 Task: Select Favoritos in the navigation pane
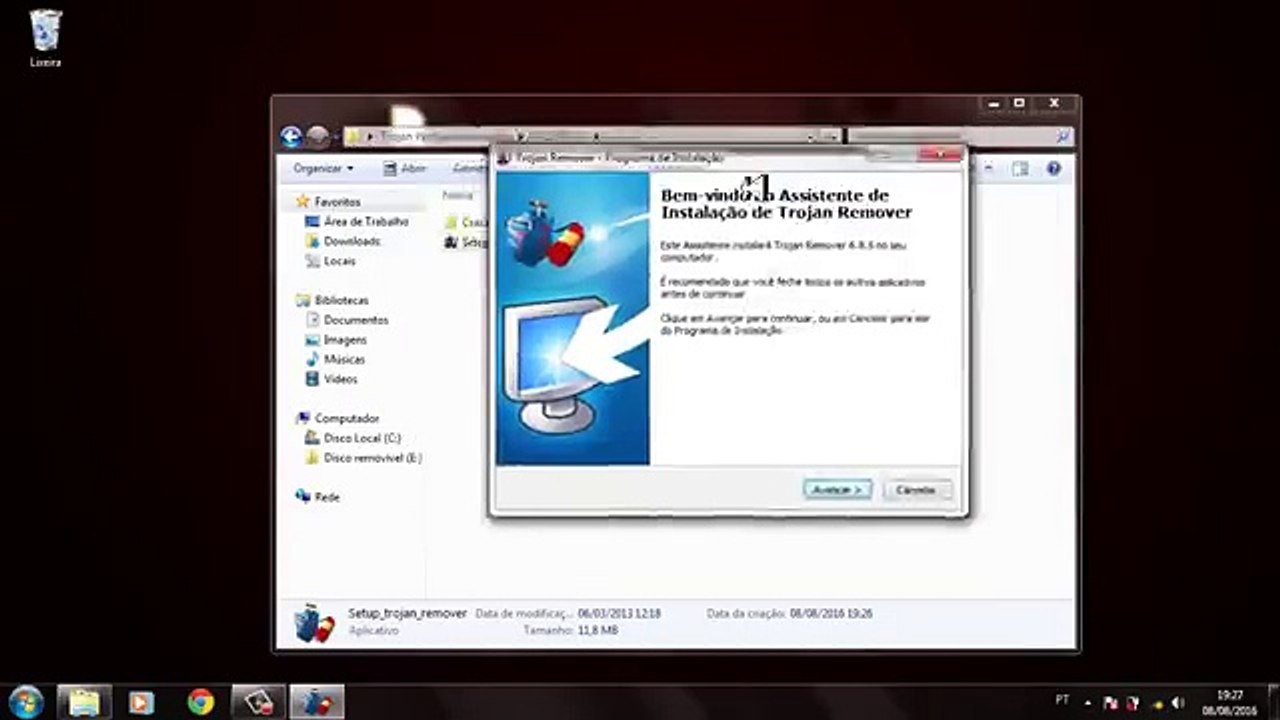point(337,202)
